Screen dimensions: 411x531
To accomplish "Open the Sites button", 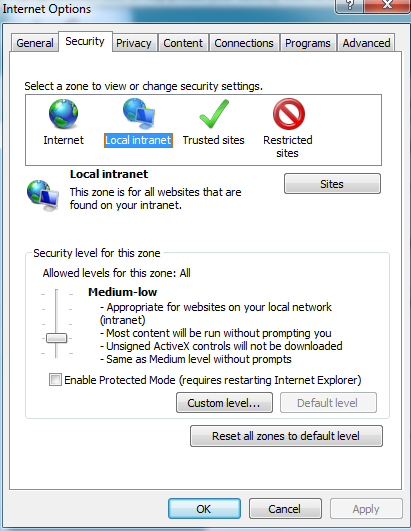I will [x=332, y=184].
